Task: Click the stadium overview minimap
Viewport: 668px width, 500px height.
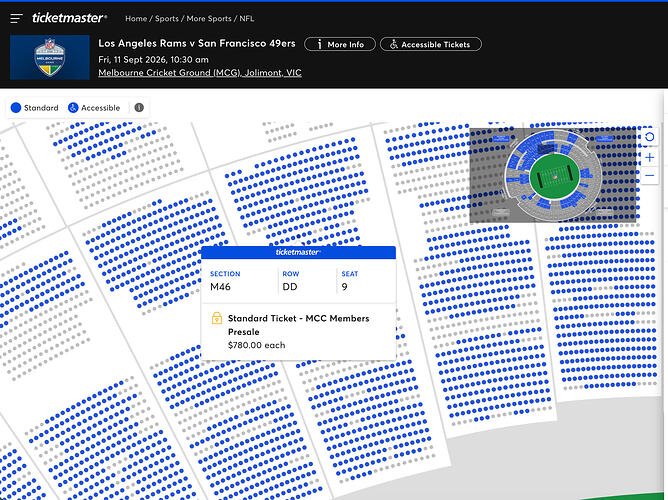Action: [x=553, y=175]
